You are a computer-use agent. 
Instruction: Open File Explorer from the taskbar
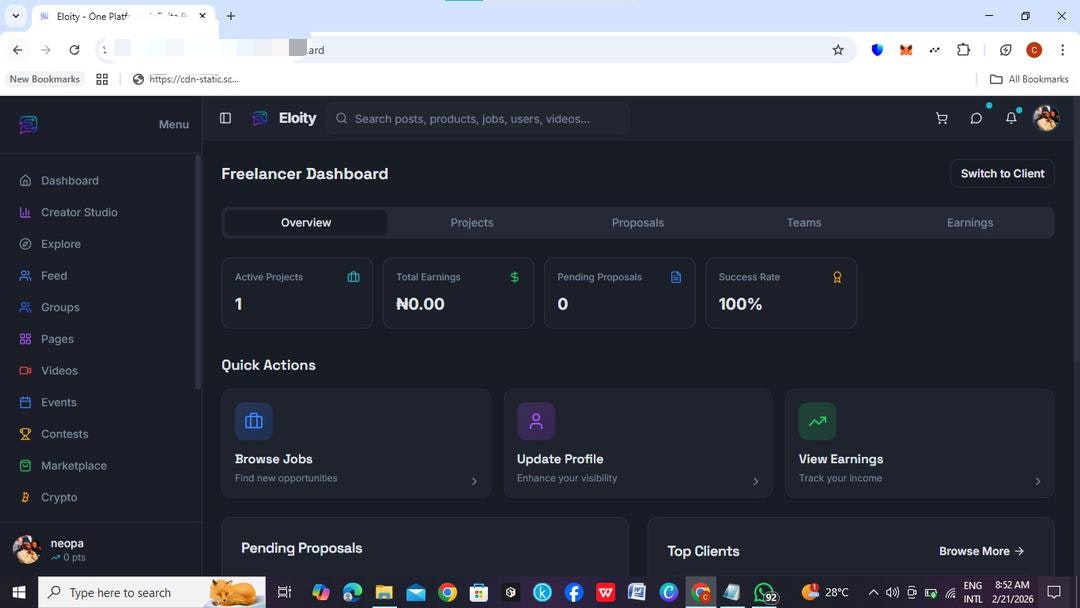coord(384,592)
